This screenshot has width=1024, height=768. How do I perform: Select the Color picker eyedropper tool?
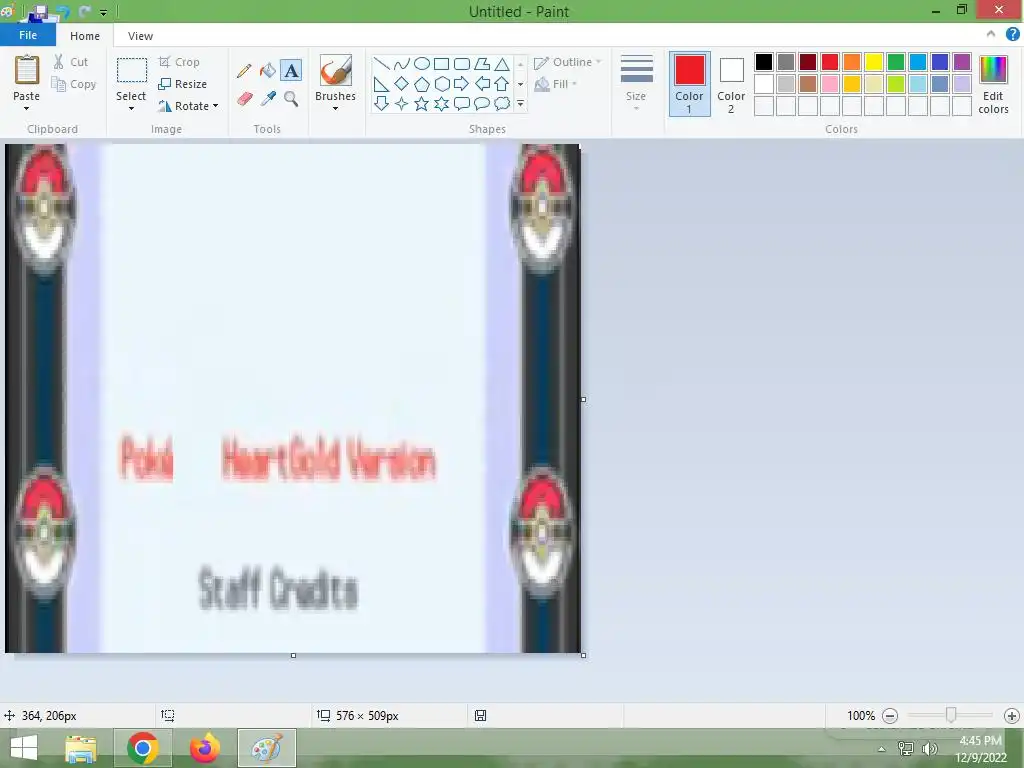pyautogui.click(x=268, y=99)
